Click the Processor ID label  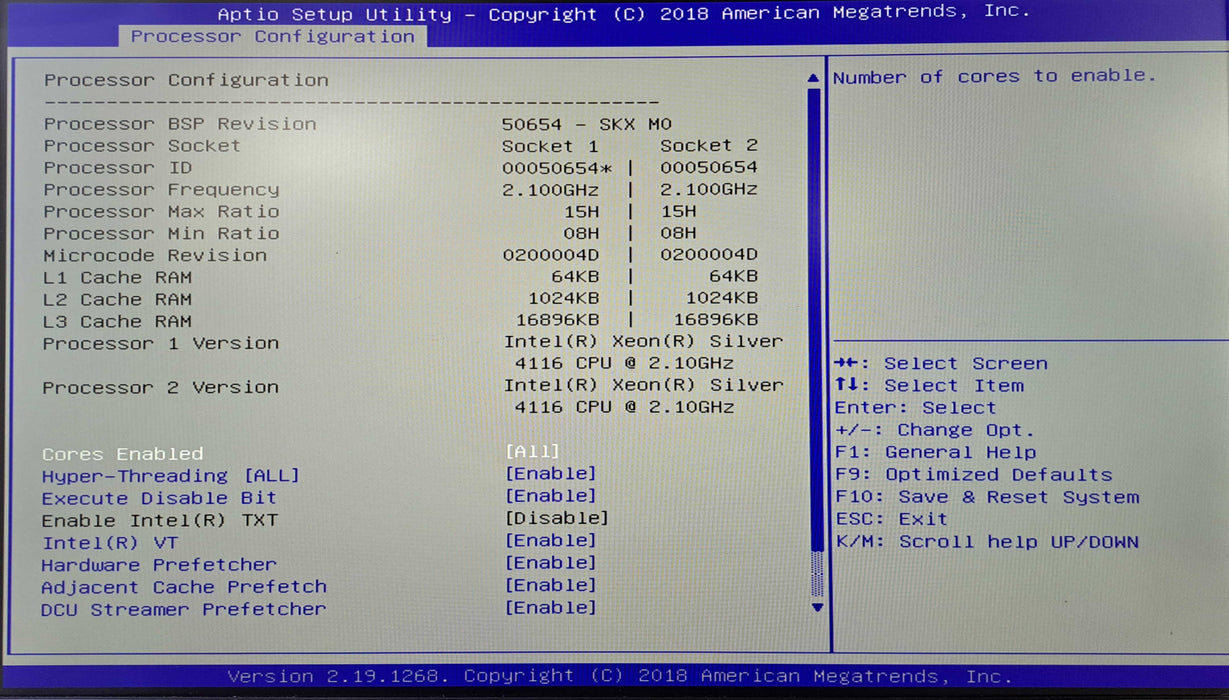pyautogui.click(x=117, y=168)
